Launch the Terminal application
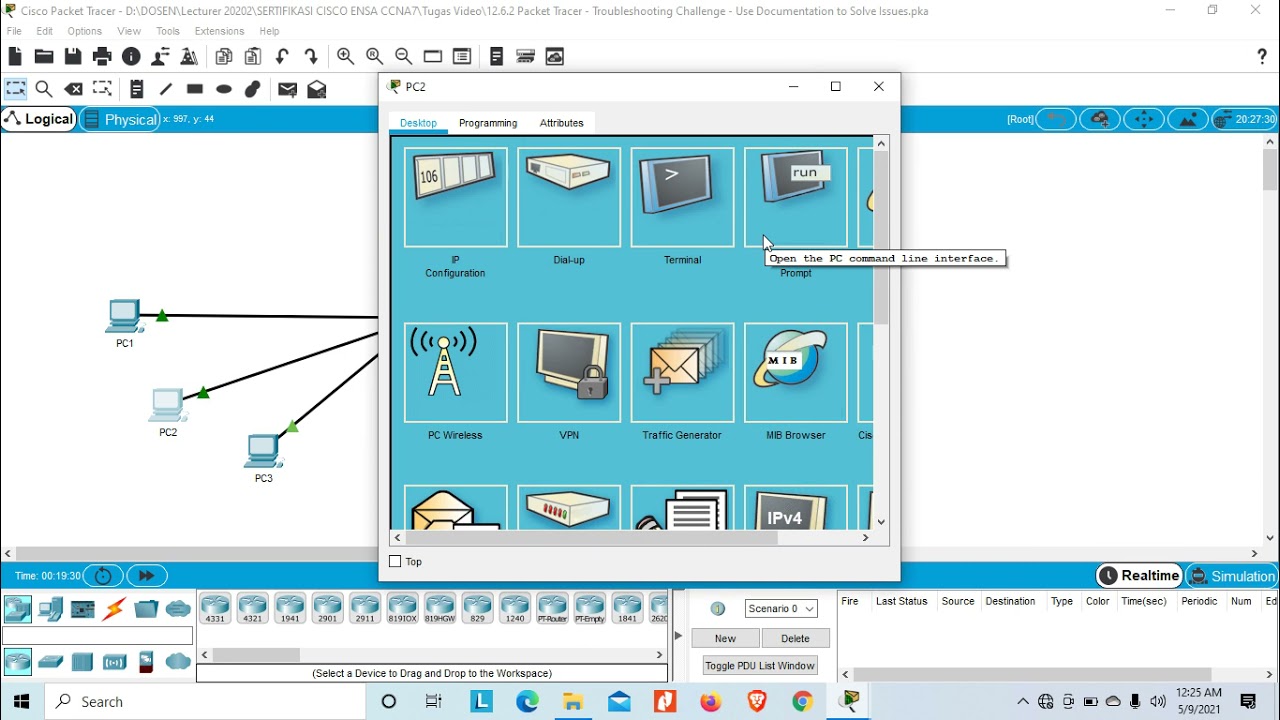The width and height of the screenshot is (1280, 720). pos(682,197)
